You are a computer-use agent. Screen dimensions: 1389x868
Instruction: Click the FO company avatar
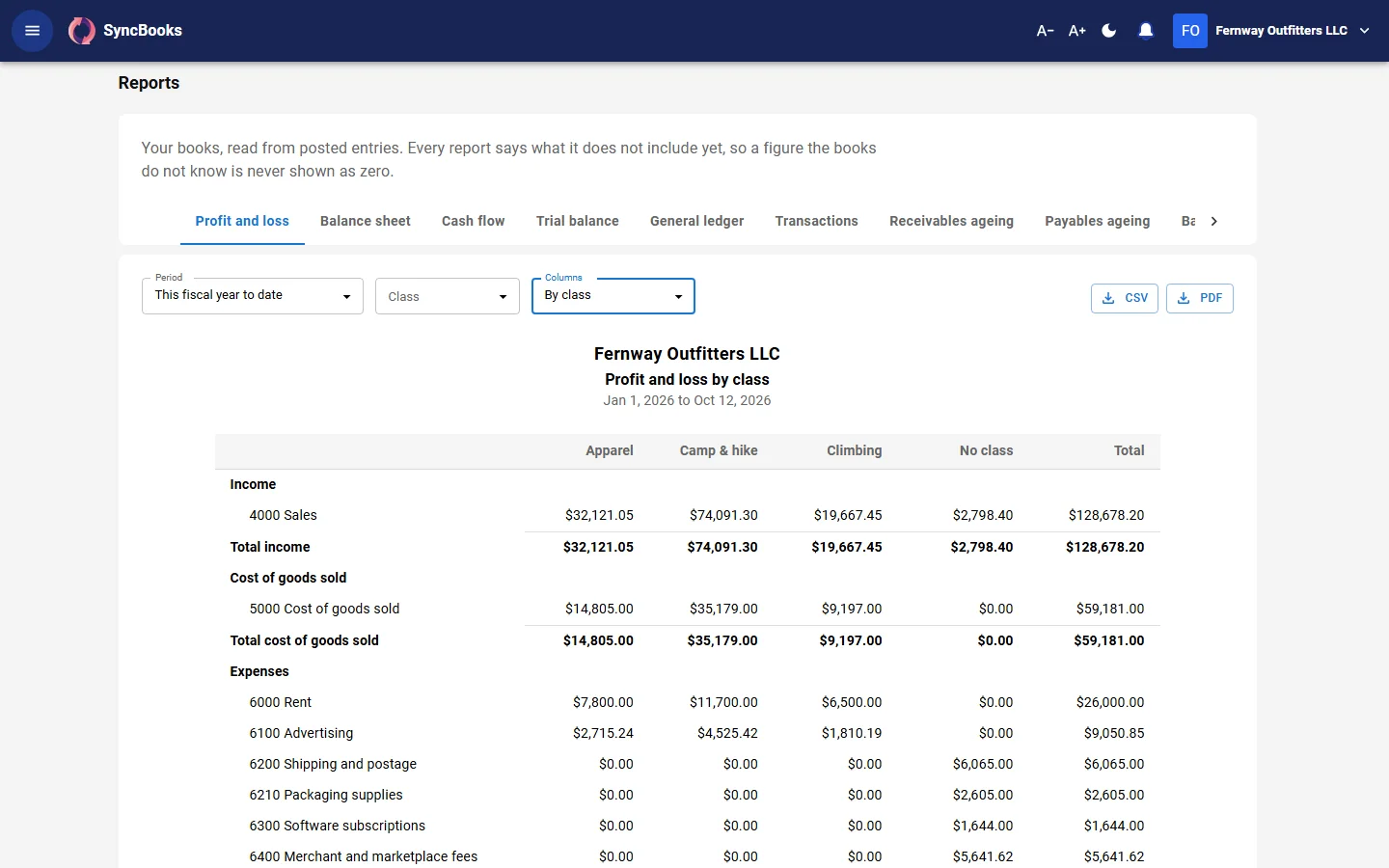(x=1190, y=31)
